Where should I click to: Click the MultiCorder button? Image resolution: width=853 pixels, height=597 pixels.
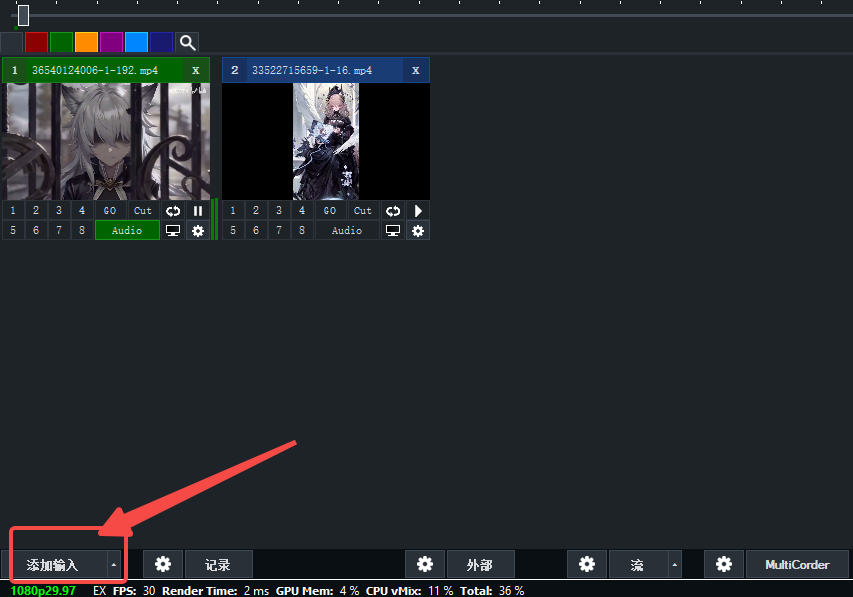[x=797, y=565]
